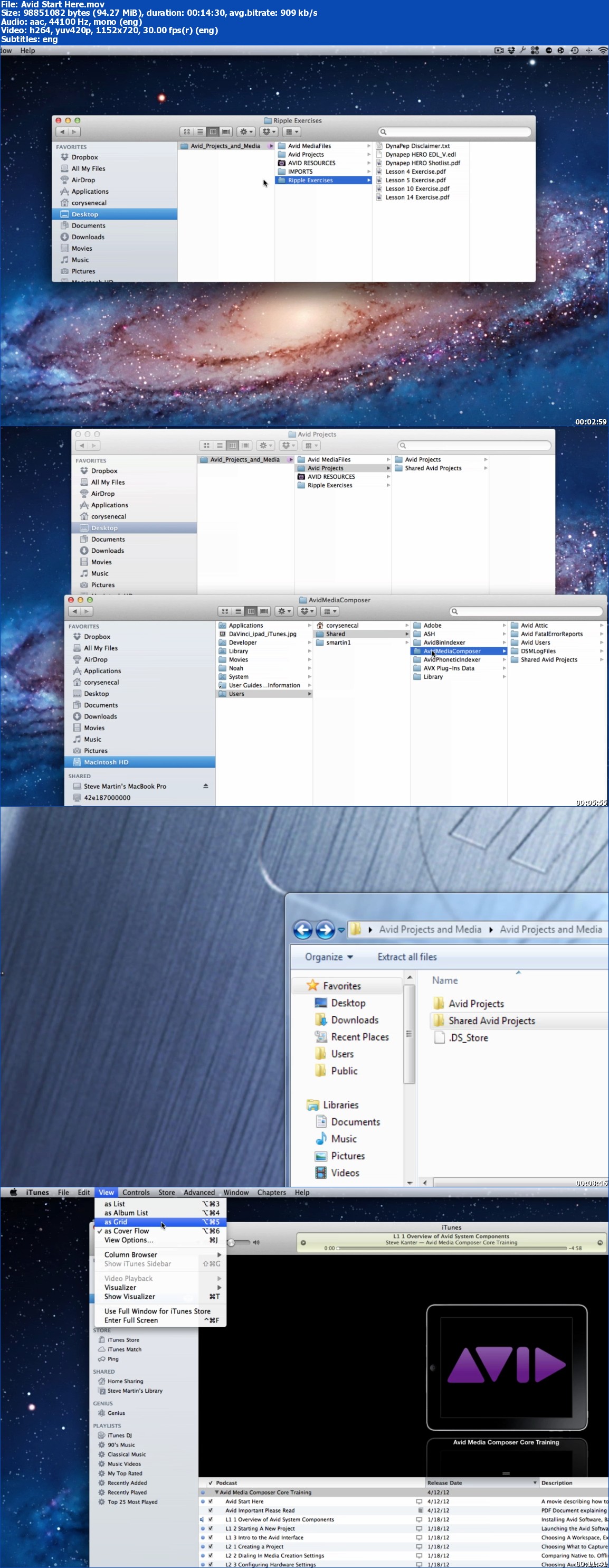Expand the Visualizer submenu
Image resolution: width=609 pixels, height=1568 pixels.
(160, 1287)
